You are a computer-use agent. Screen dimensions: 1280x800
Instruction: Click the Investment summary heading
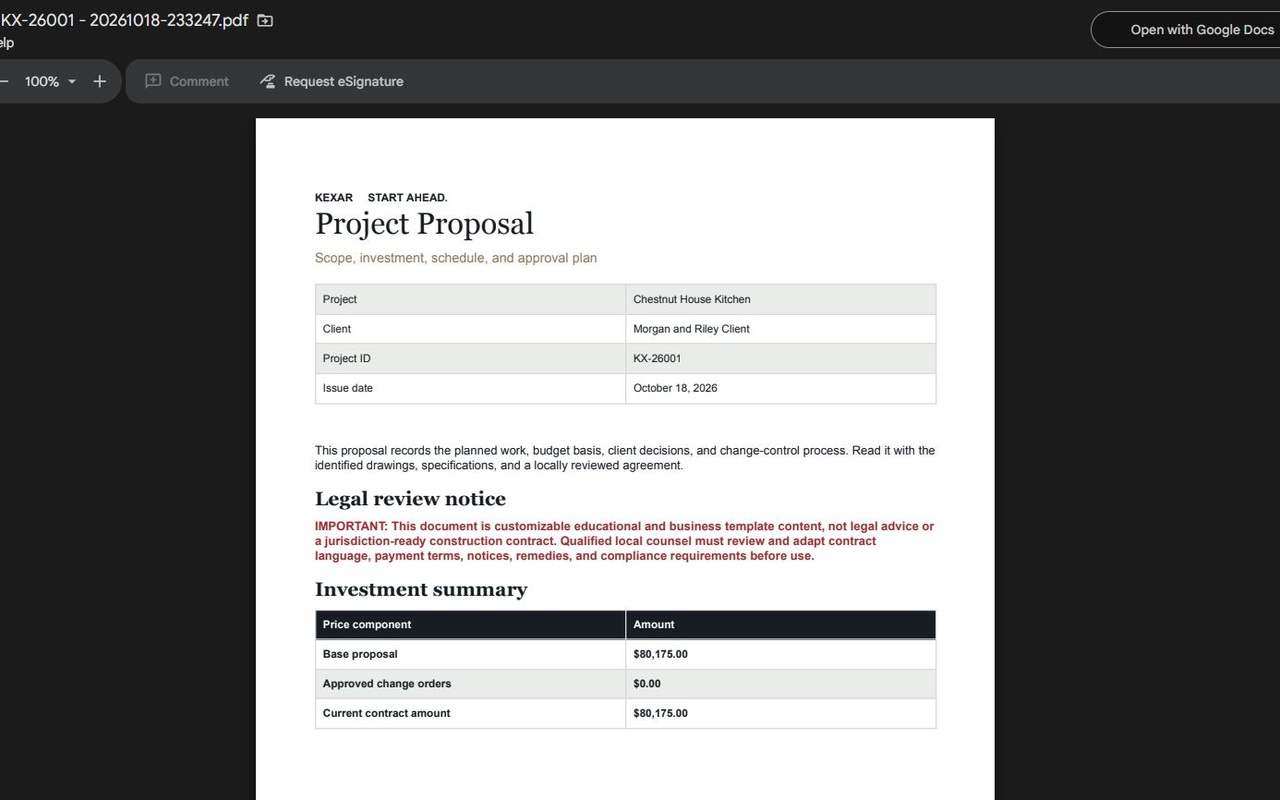421,590
